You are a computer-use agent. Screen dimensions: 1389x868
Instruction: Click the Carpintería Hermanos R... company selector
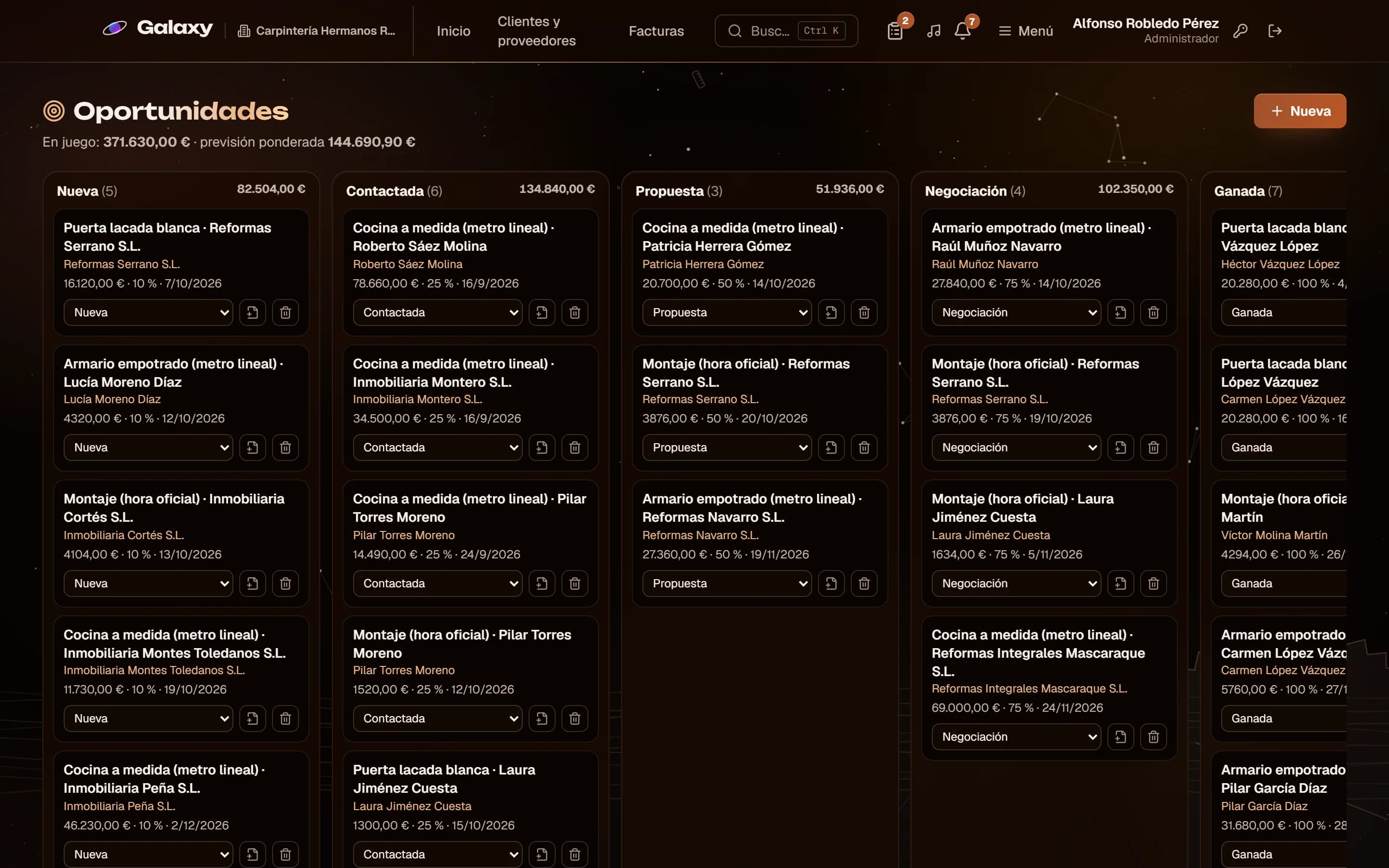pyautogui.click(x=317, y=31)
